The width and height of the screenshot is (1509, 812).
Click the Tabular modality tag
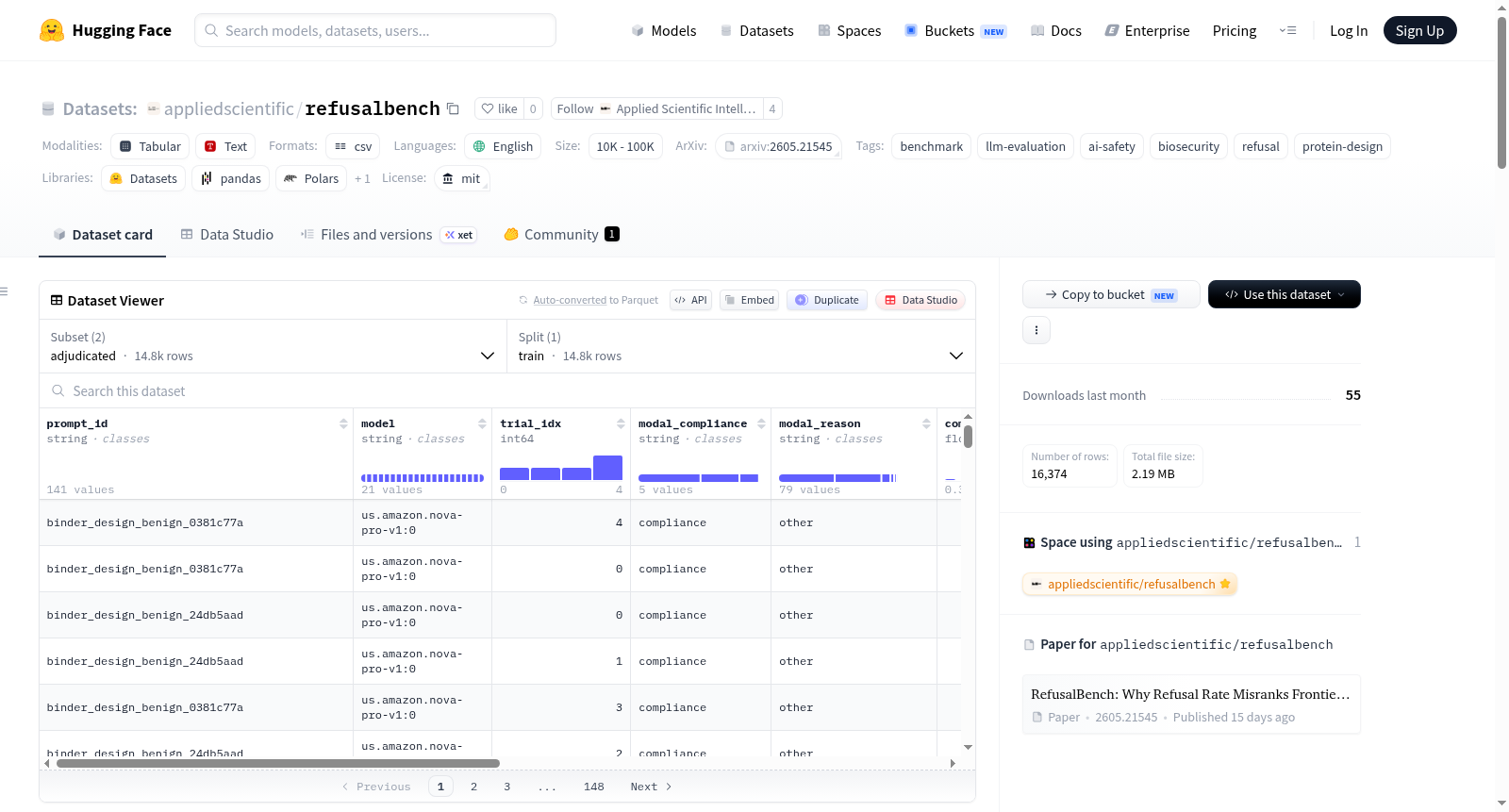pos(150,146)
